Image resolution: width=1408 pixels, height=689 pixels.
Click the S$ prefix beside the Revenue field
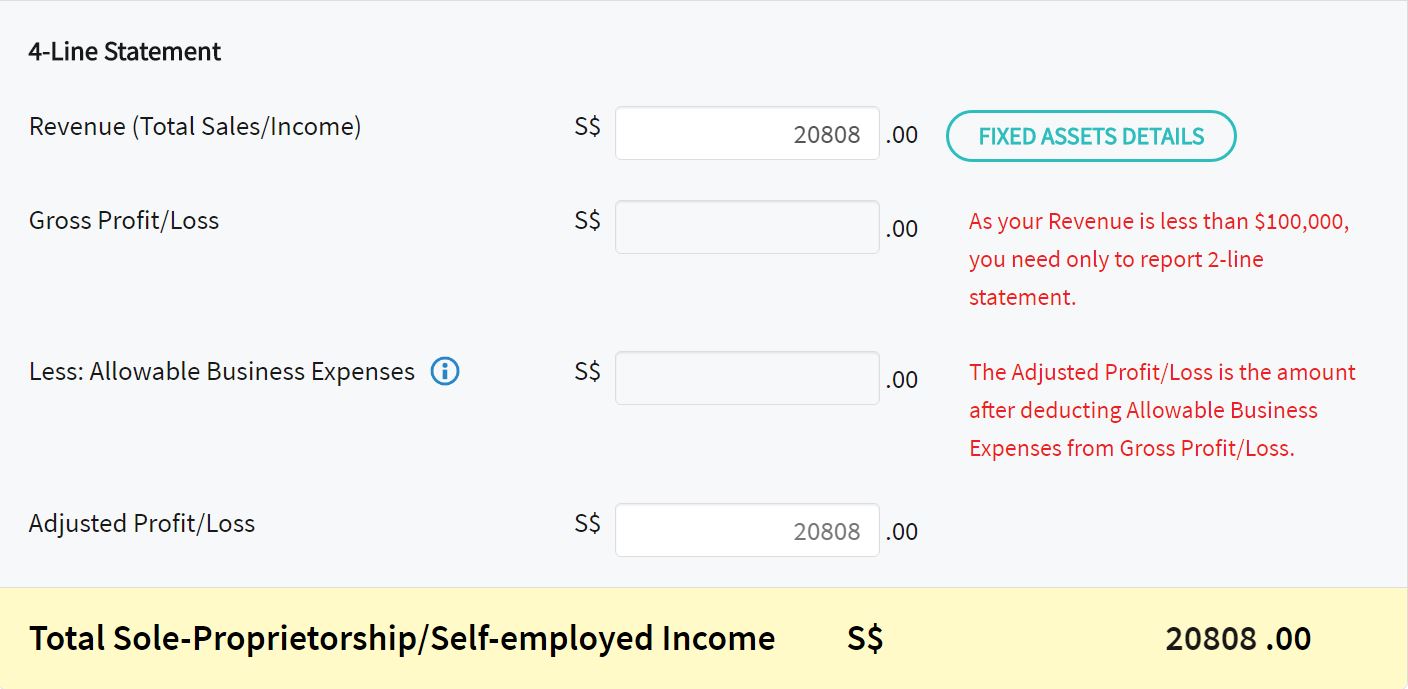tap(588, 127)
